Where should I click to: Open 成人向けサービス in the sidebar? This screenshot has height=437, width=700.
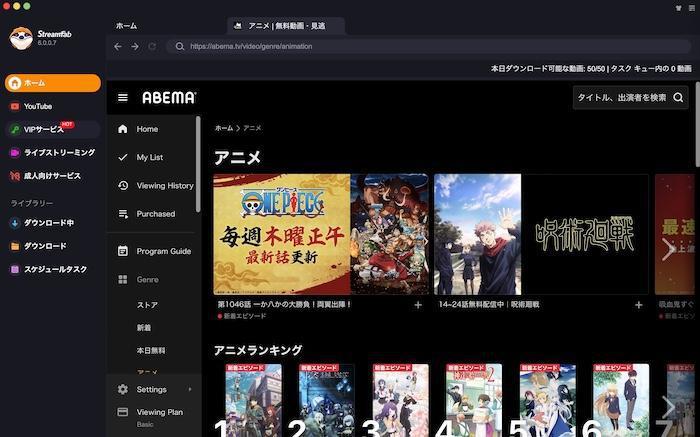tap(53, 176)
